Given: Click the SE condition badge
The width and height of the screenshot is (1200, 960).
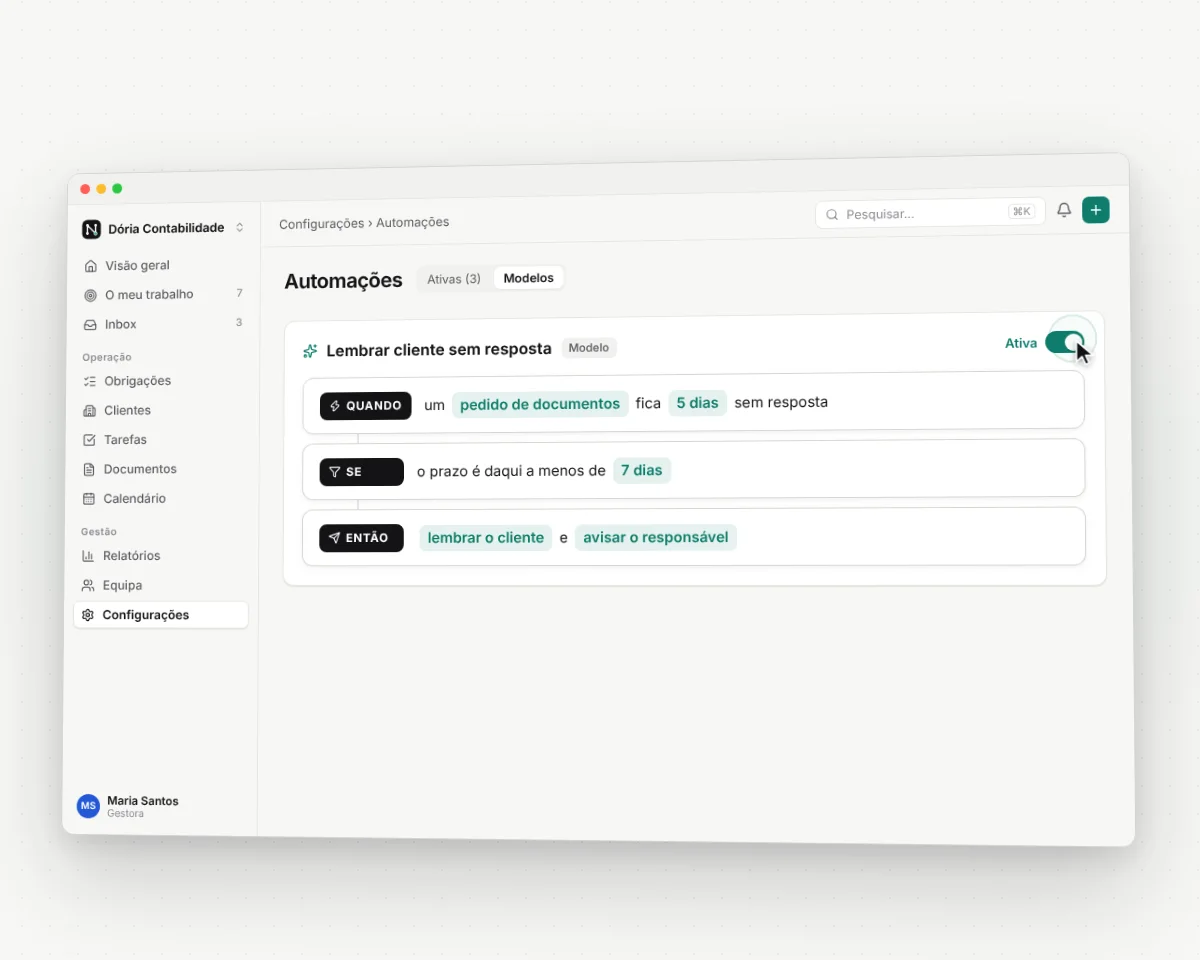Looking at the screenshot, I should 362,472.
